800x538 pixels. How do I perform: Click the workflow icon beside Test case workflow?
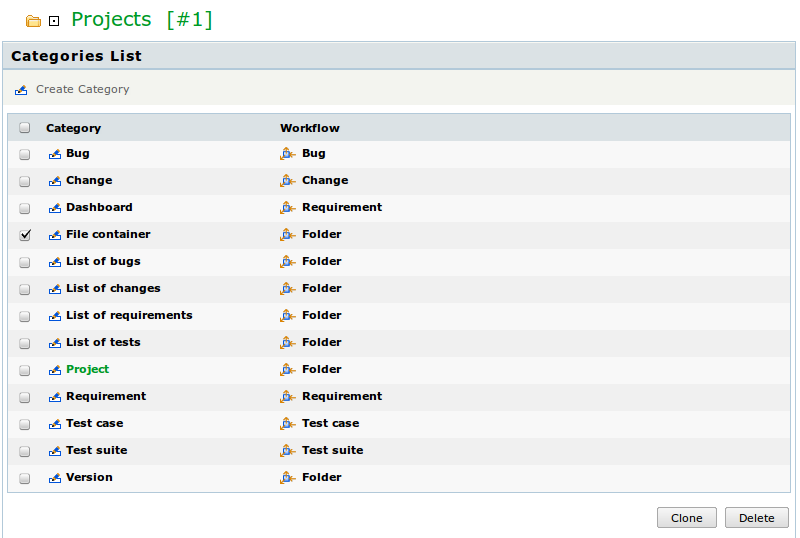point(288,424)
